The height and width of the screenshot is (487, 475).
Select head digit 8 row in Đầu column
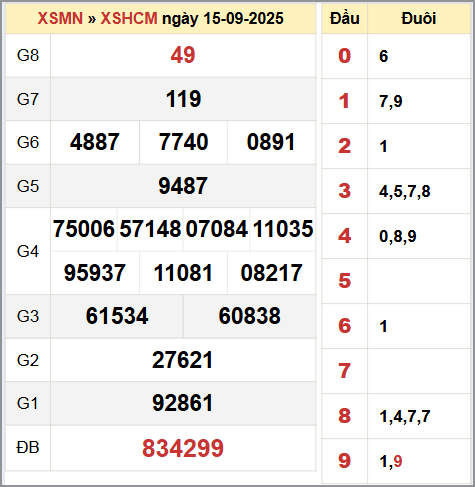pyautogui.click(x=345, y=416)
